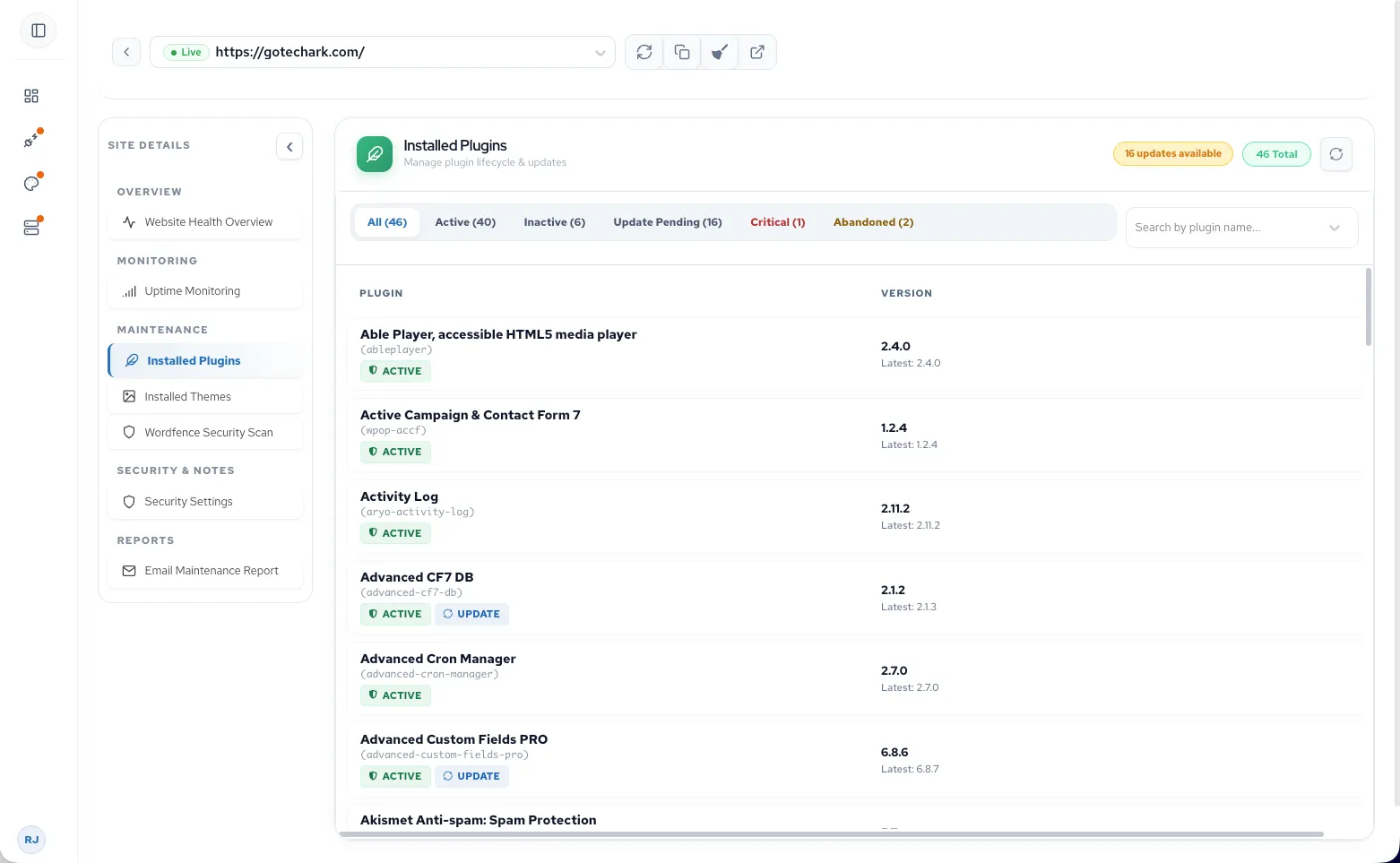Click ACTIVE badge of Active Campaign & Contact Form 7
The width and height of the screenshot is (1400, 863).
pos(395,452)
